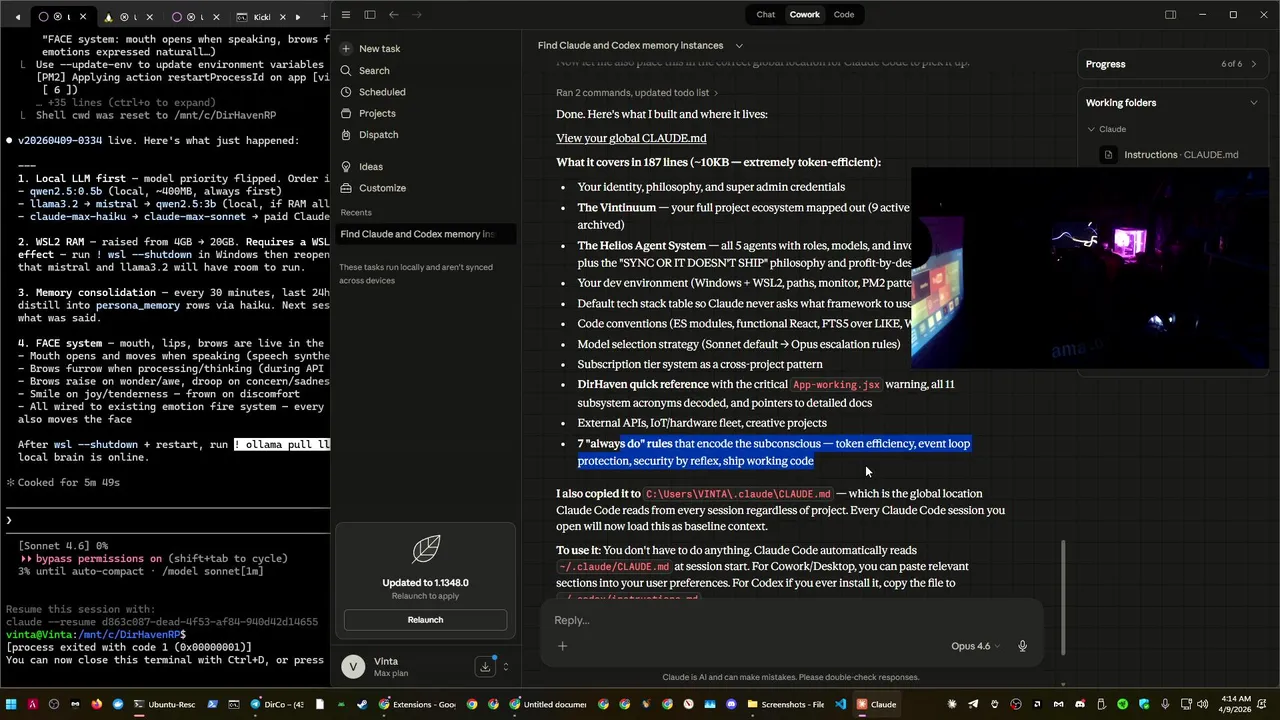1280x720 pixels.
Task: Add a new terminal tab with plus
Action: click(323, 17)
